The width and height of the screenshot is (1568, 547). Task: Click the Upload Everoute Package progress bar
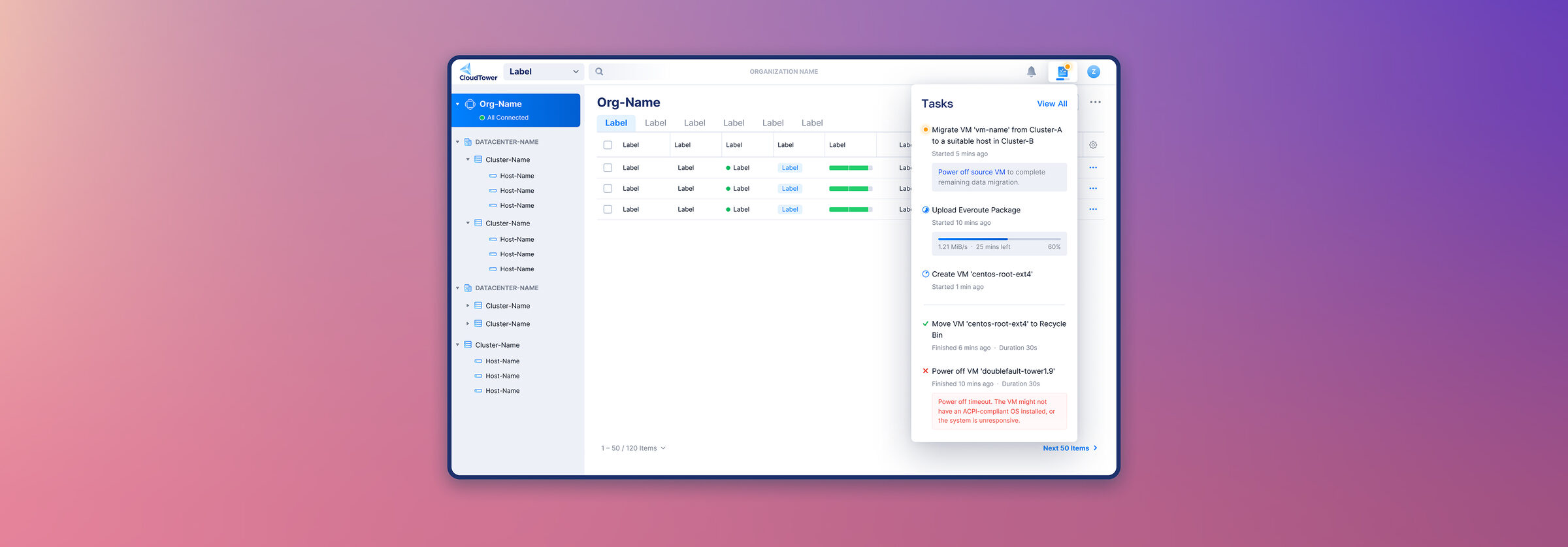tap(998, 239)
